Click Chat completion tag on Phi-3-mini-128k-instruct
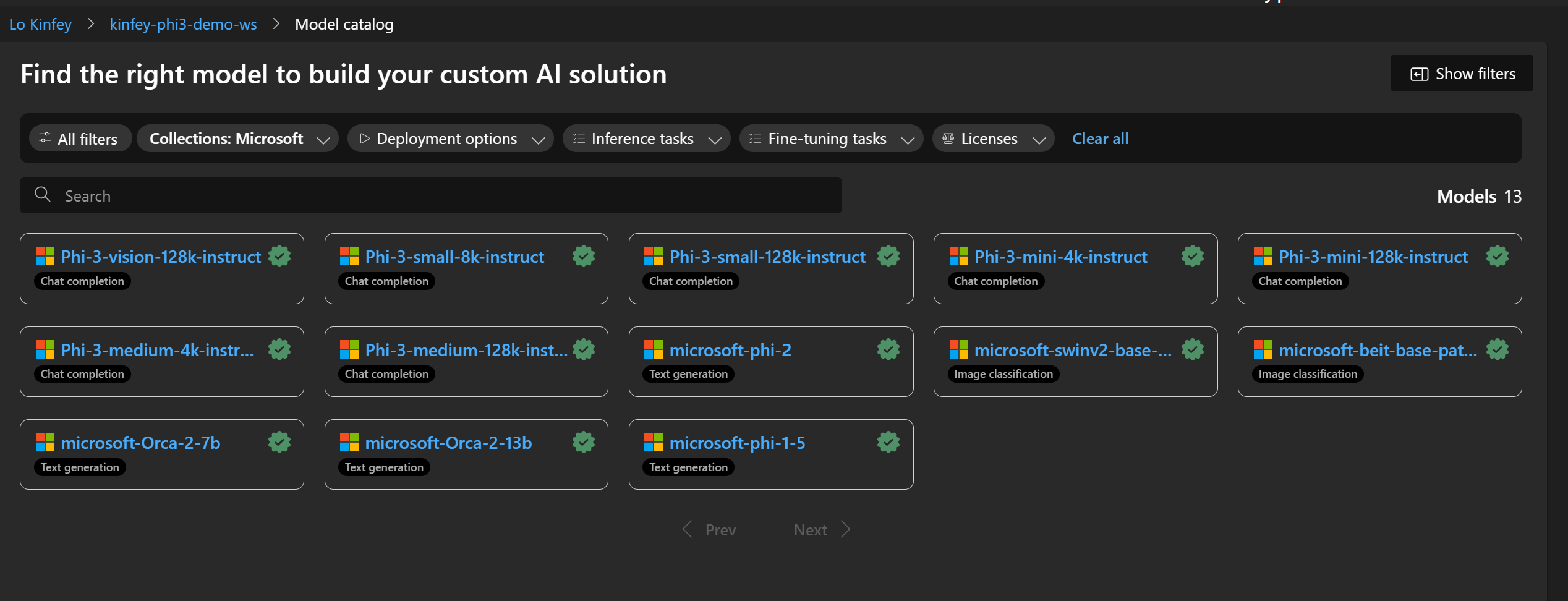The height and width of the screenshot is (601, 1568). [1300, 281]
